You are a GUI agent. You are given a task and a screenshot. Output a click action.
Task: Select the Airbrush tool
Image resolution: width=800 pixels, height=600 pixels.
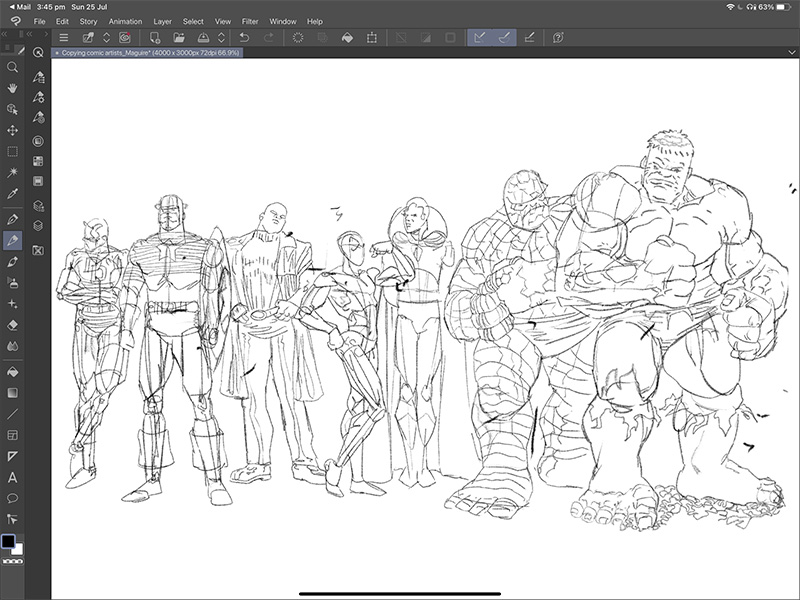point(12,282)
